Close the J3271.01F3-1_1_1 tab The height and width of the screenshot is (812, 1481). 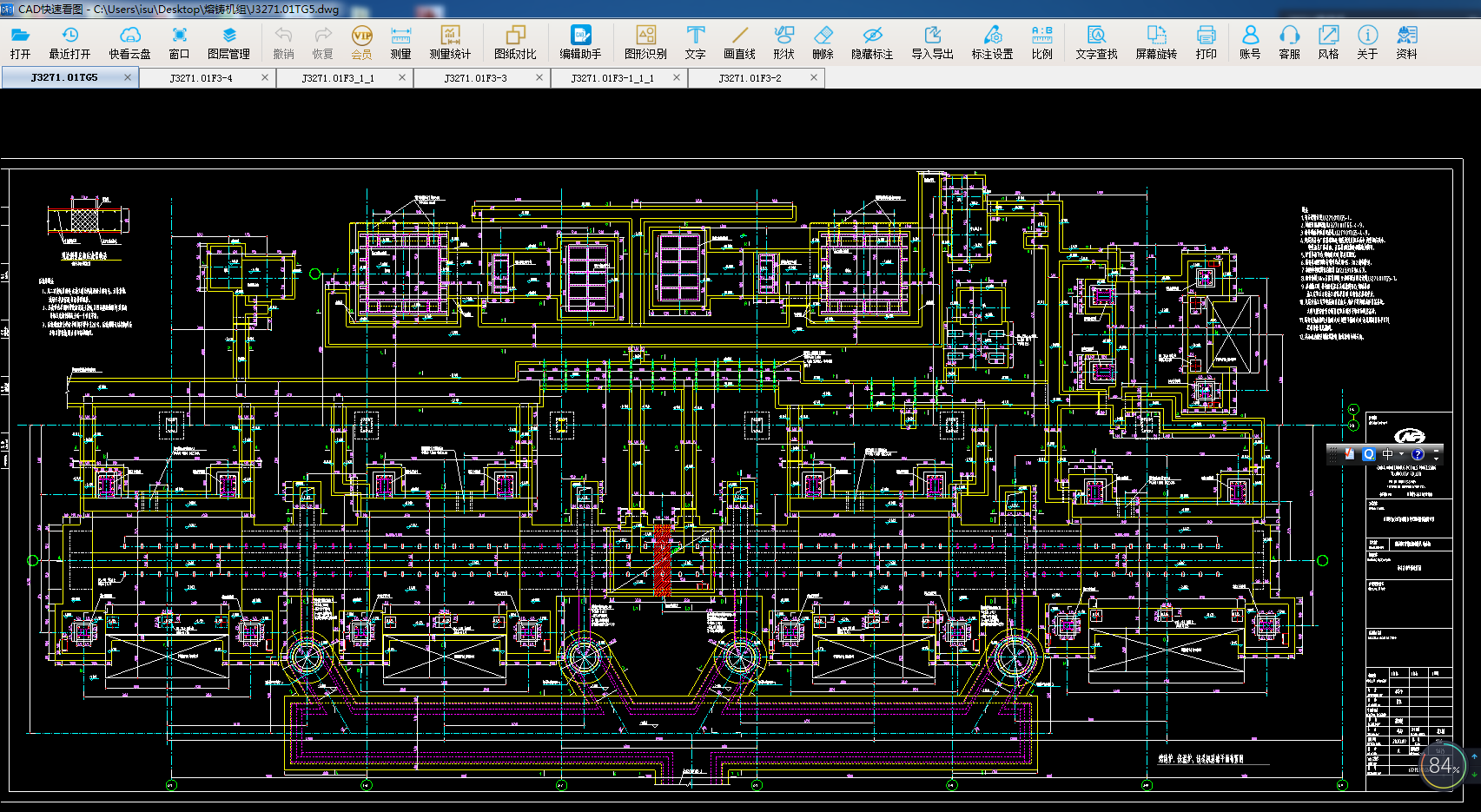[x=677, y=77]
